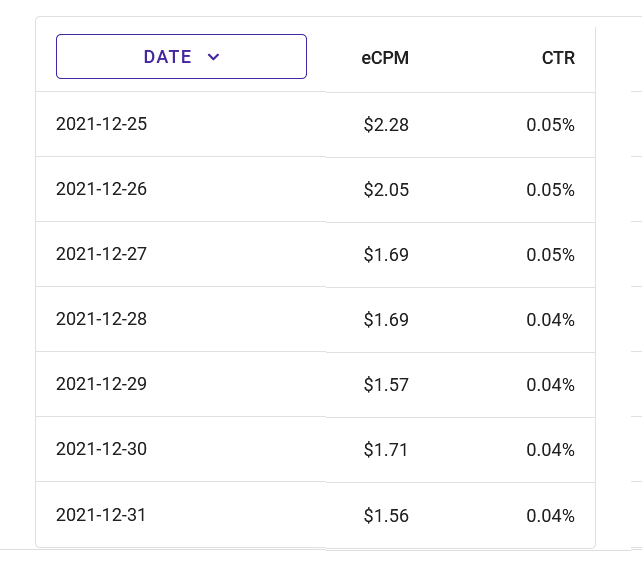Select the $1.71 eCPM value
This screenshot has height=567, width=642.
pyautogui.click(x=386, y=450)
